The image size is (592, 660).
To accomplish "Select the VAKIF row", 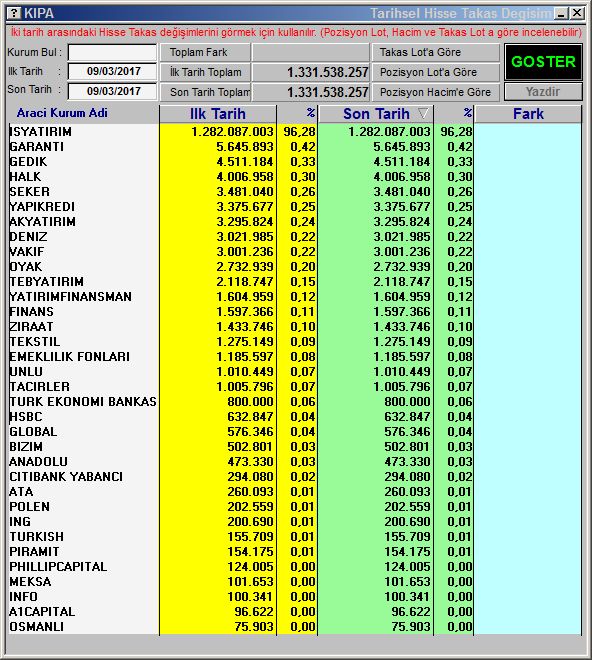I will 295,252.
